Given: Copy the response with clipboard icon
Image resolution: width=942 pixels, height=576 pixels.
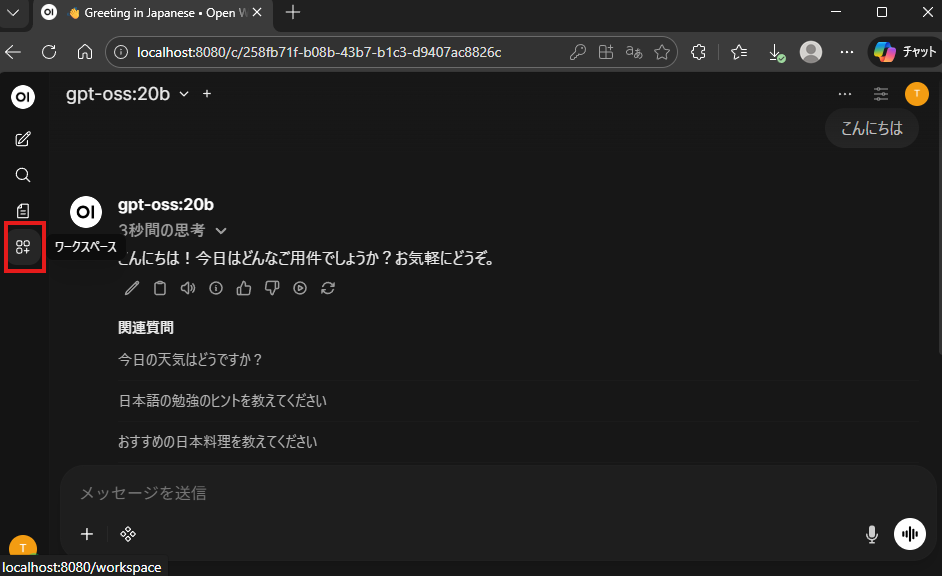Looking at the screenshot, I should pyautogui.click(x=160, y=288).
